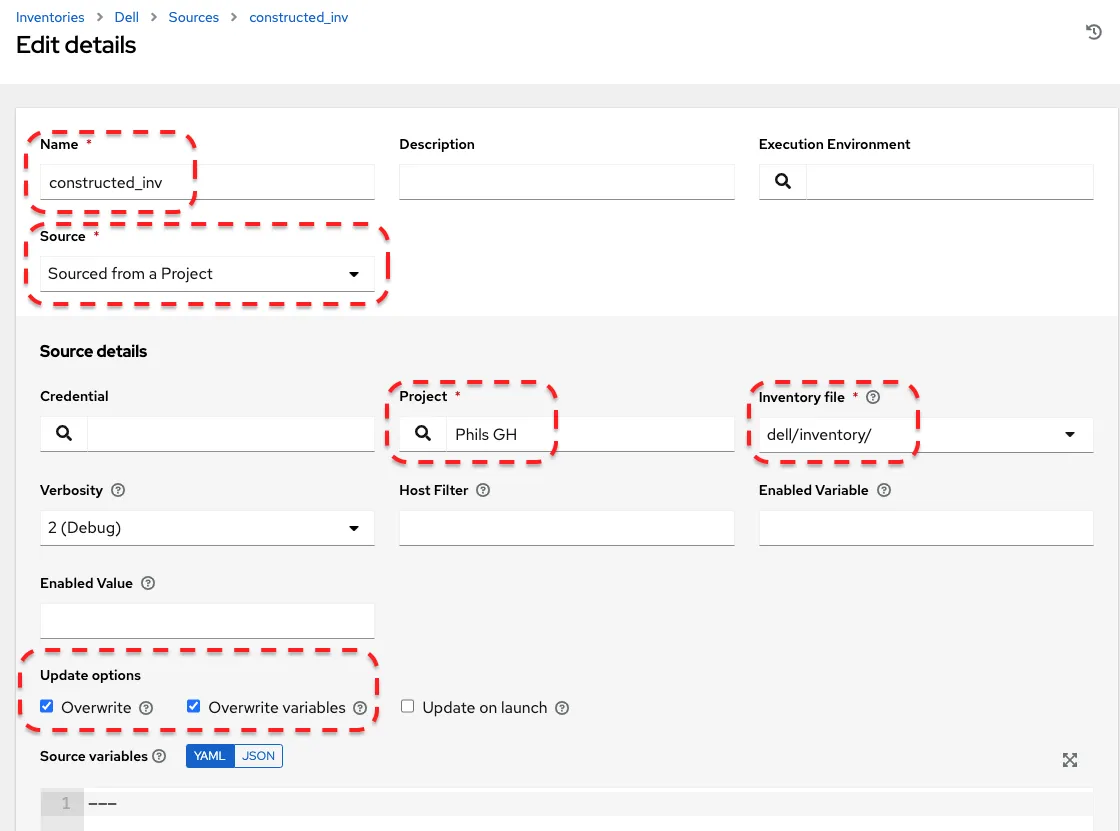The image size is (1120, 831).
Task: Switch source variables to JSON
Action: pyautogui.click(x=258, y=756)
